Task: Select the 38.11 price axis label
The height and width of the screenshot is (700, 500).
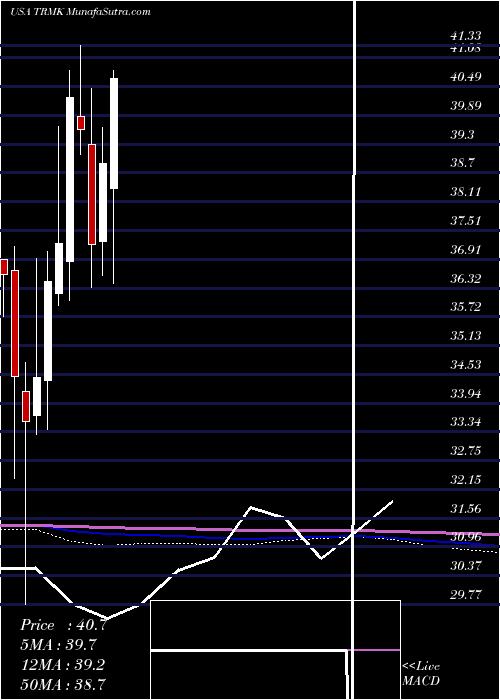Action: click(466, 192)
